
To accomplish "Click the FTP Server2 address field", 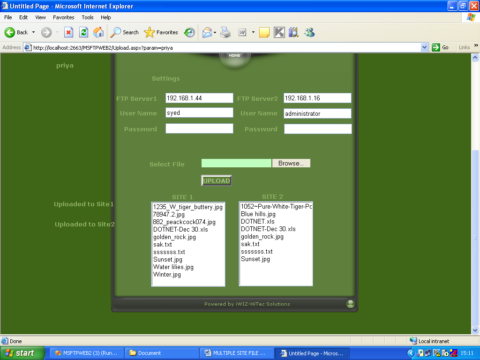I will pos(317,98).
